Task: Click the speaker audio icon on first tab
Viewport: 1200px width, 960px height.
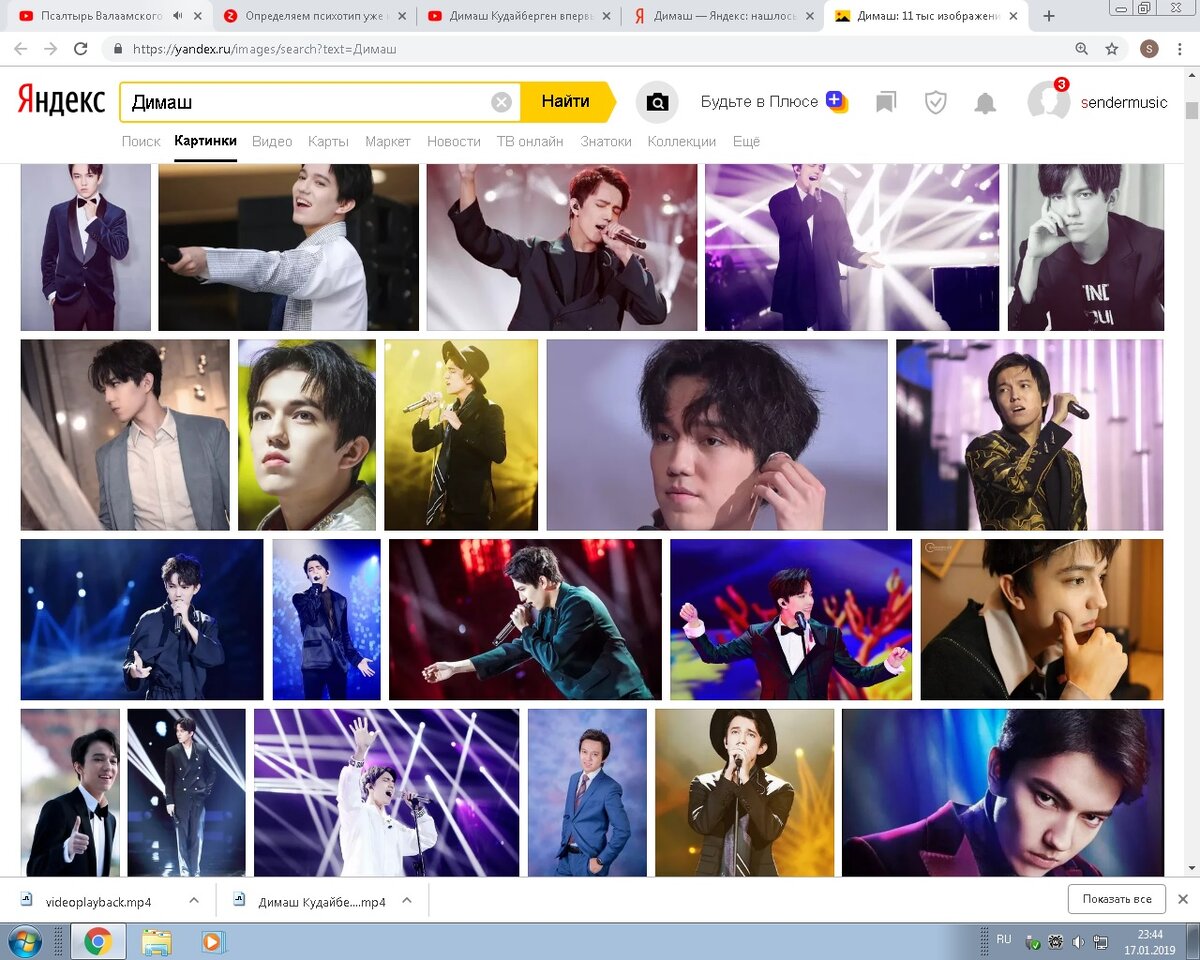Action: (x=177, y=16)
